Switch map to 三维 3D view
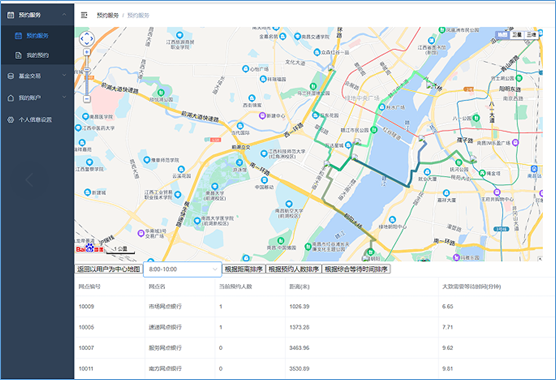This screenshot has width=556, height=380. pyautogui.click(x=531, y=34)
